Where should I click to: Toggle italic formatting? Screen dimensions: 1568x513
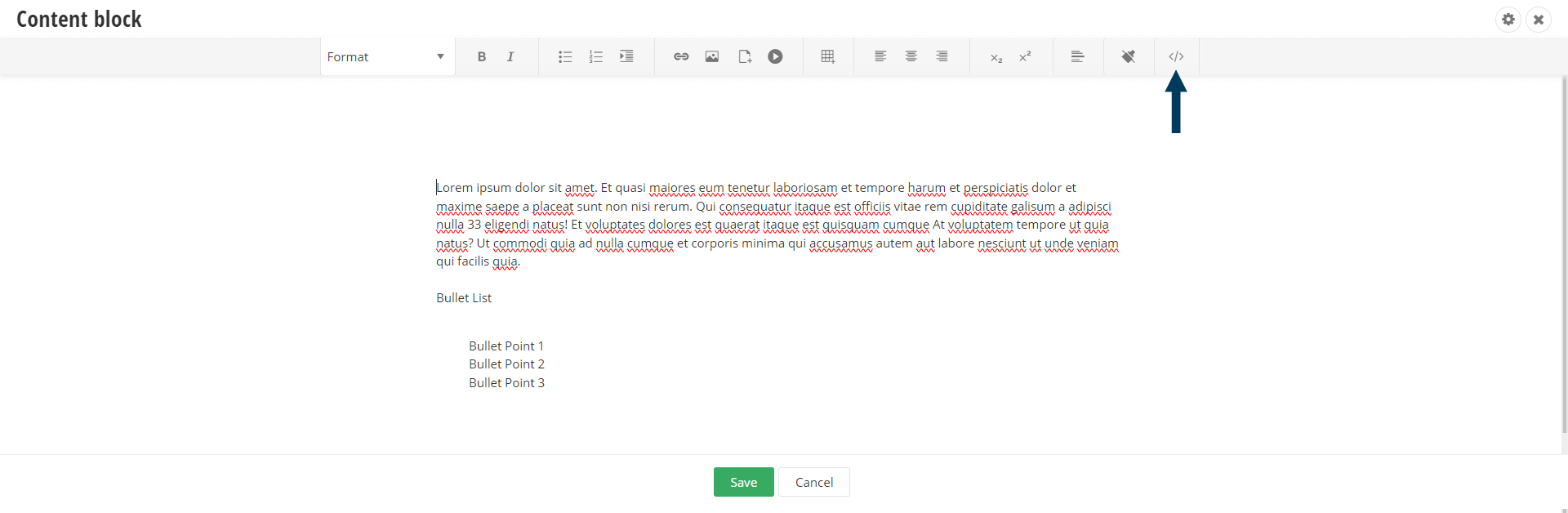point(510,56)
